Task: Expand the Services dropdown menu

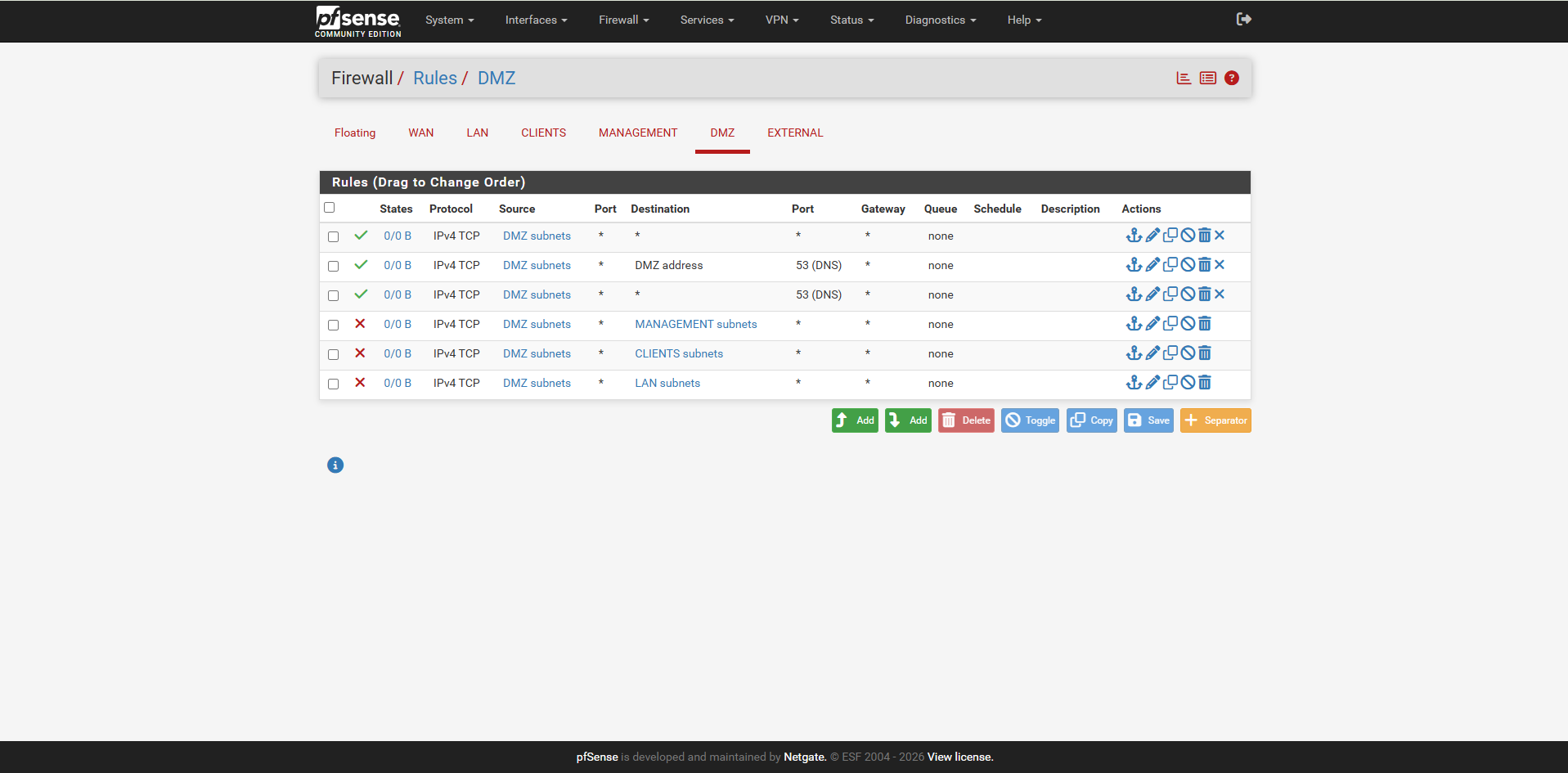Action: click(707, 20)
